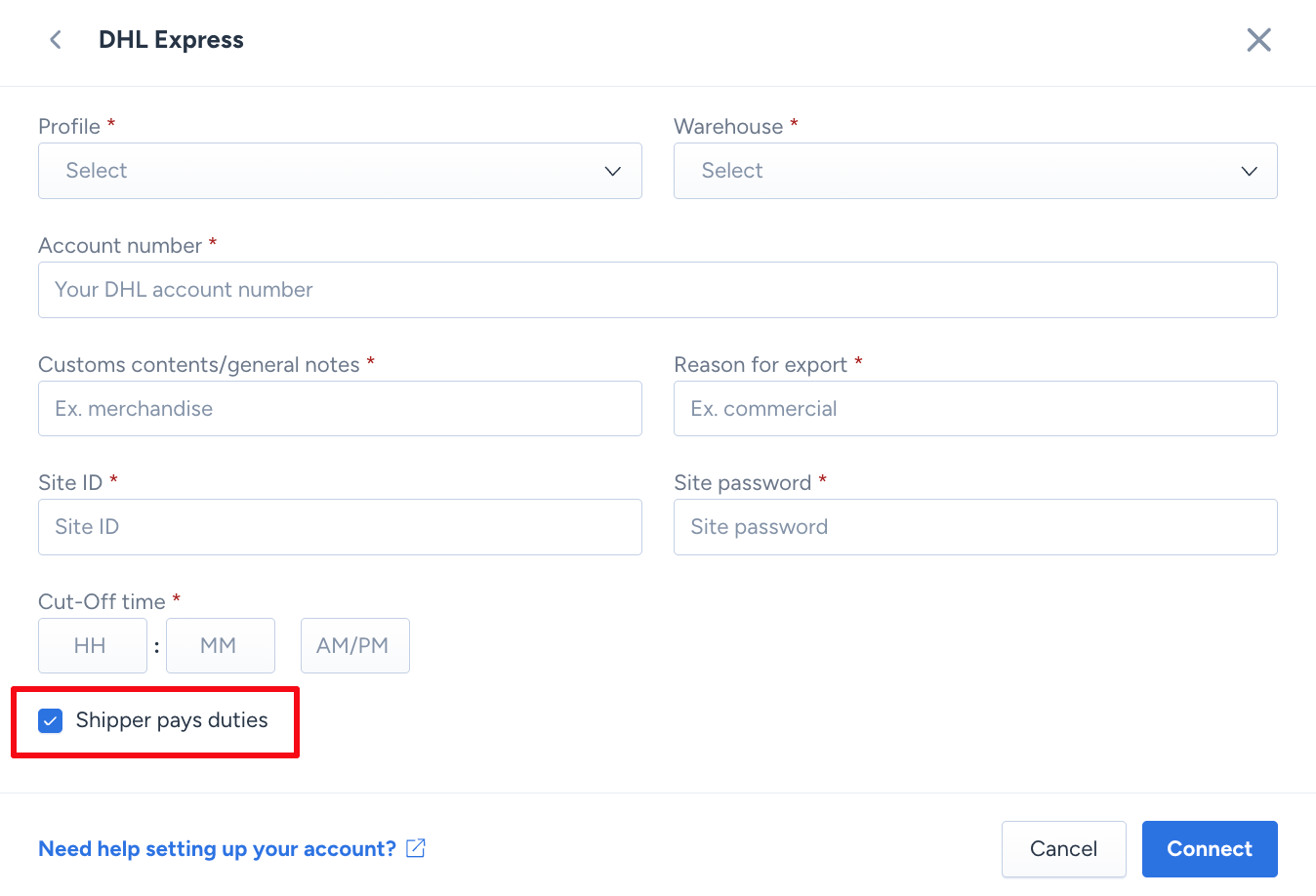Open the AM/PM cut-off selector
This screenshot has height=896, width=1316.
point(354,645)
